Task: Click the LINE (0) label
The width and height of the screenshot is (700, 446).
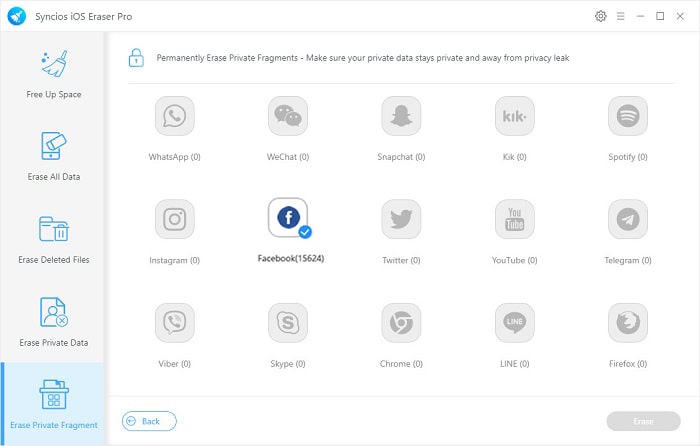Action: click(515, 364)
